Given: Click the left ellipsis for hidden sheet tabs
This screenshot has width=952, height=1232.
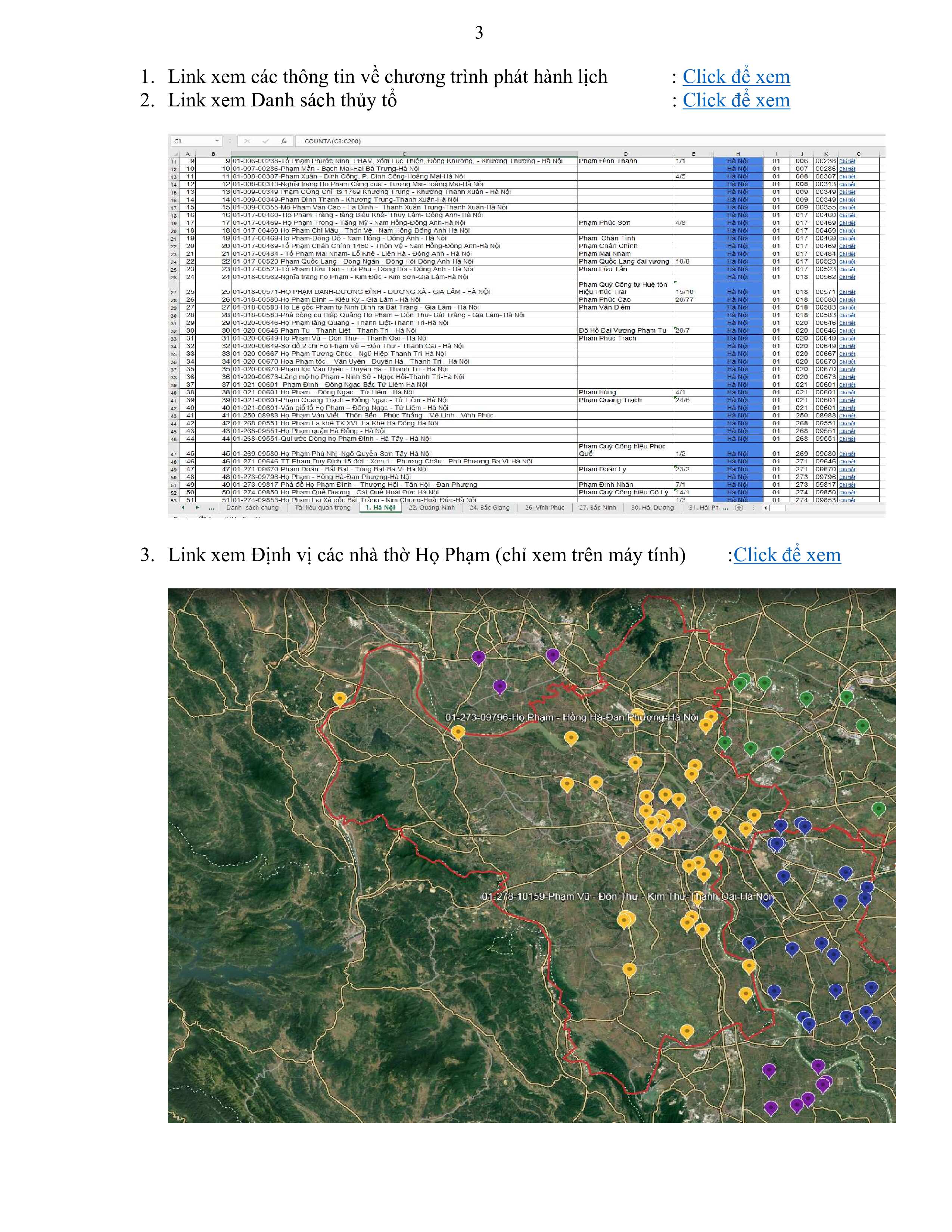Looking at the screenshot, I should click(x=211, y=507).
